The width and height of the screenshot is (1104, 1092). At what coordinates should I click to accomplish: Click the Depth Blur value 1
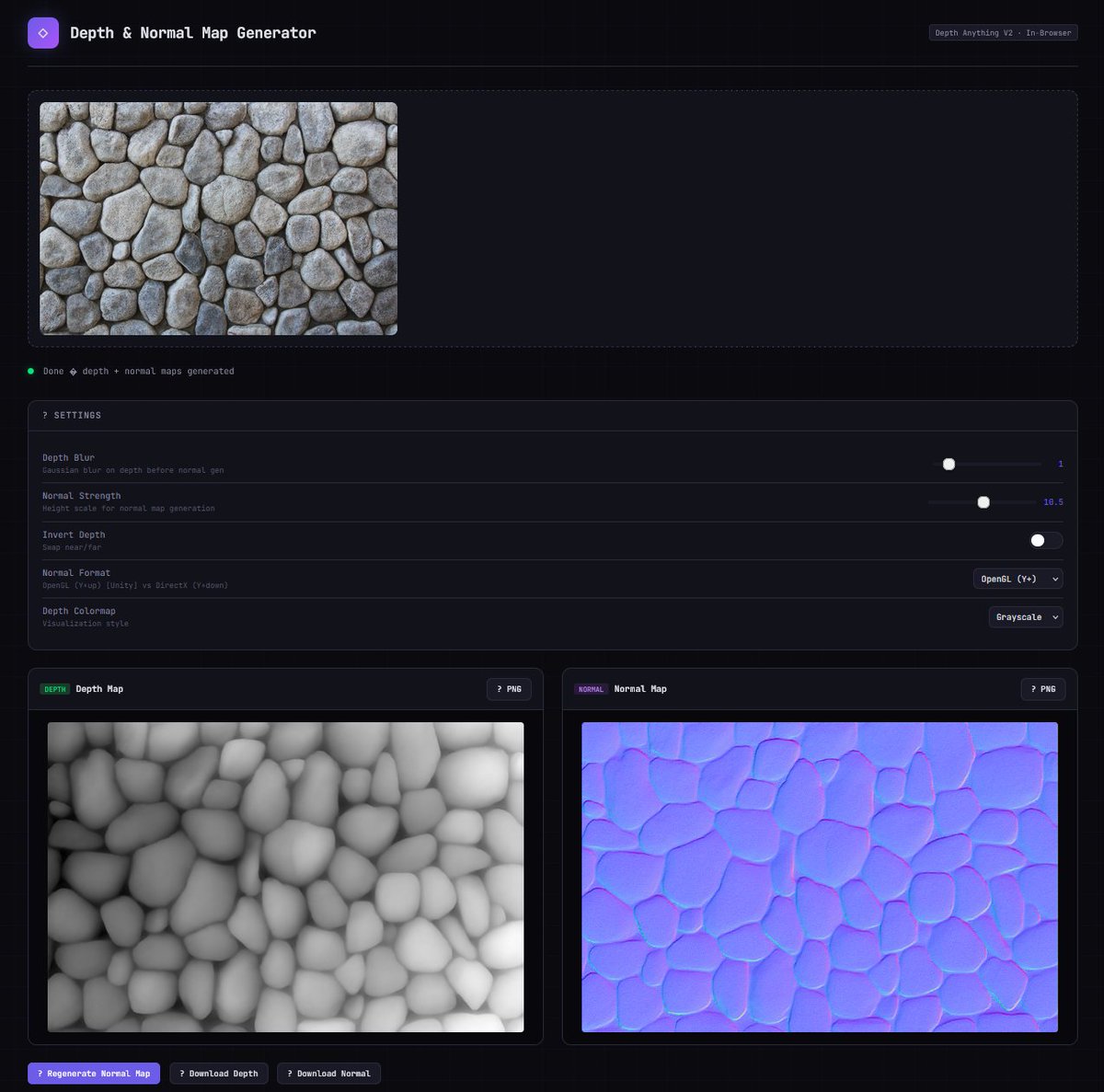1060,465
